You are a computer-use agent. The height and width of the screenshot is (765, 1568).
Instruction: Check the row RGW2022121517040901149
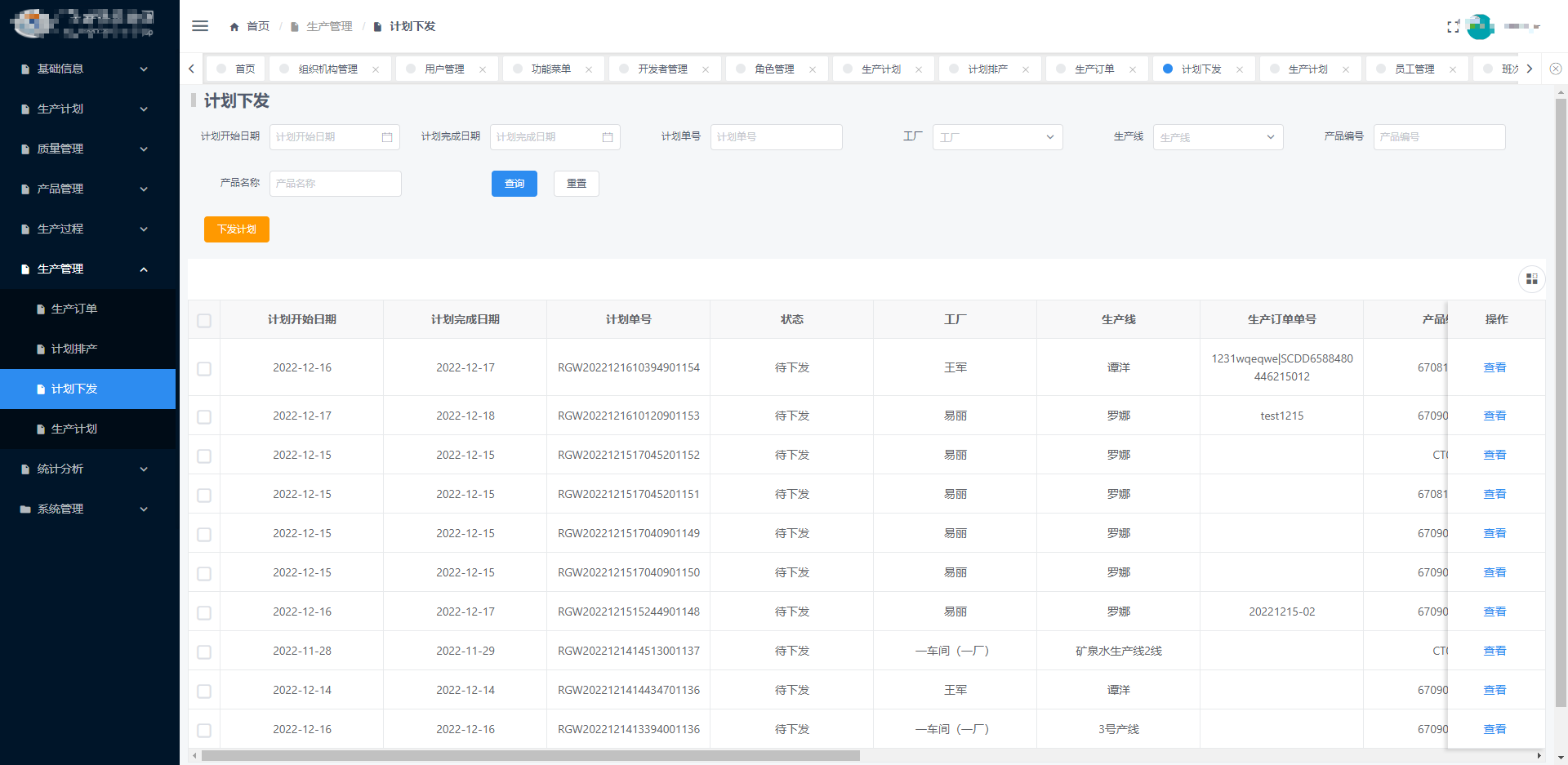[x=204, y=534]
